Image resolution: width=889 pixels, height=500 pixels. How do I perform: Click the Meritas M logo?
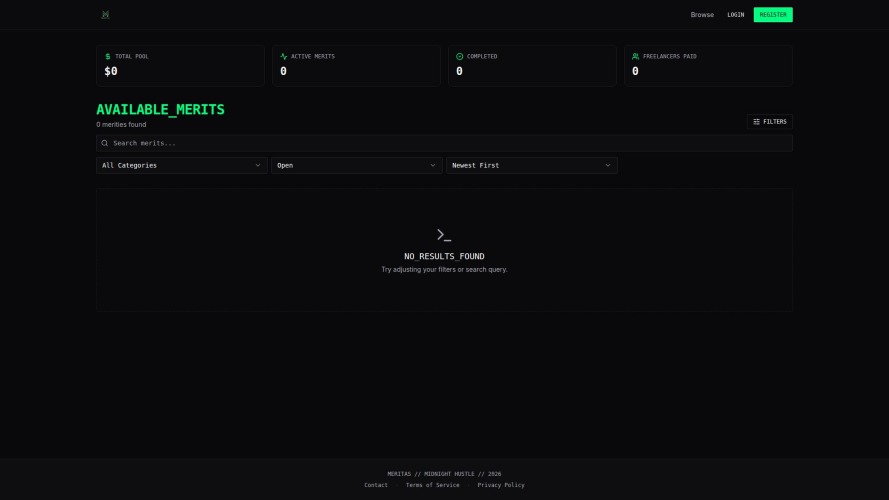click(105, 15)
